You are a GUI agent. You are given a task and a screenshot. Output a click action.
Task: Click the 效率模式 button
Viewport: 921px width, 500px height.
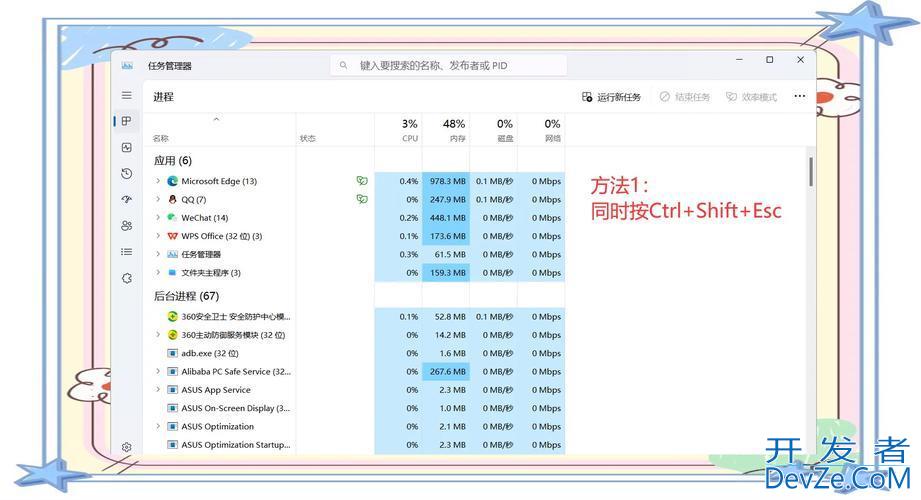tap(751, 97)
